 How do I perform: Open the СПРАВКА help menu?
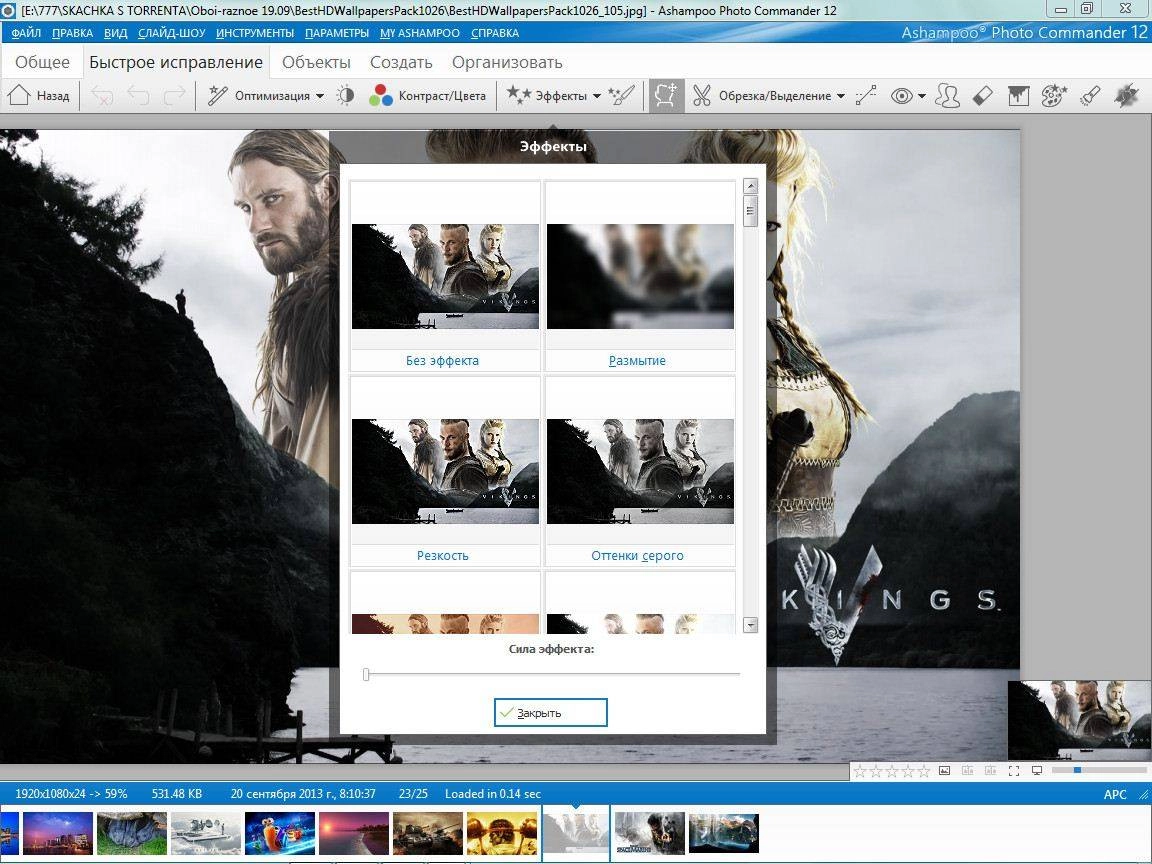click(x=494, y=33)
